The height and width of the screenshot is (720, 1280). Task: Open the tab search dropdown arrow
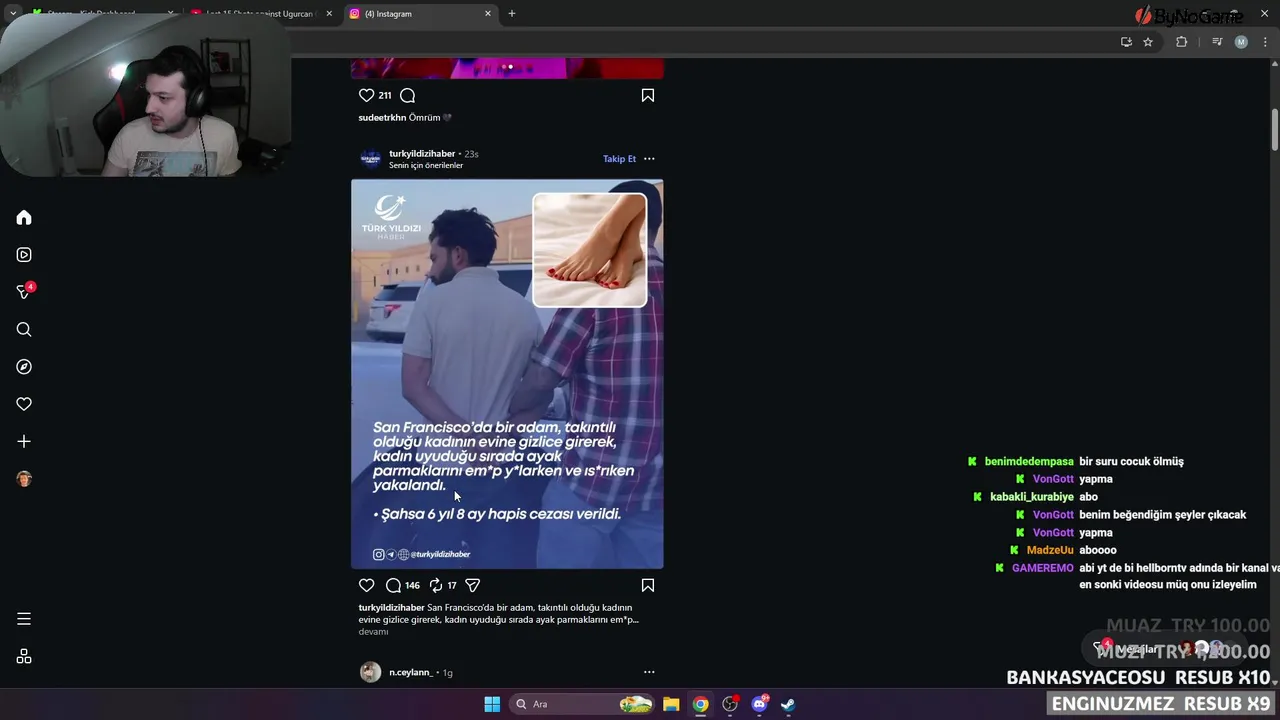point(13,14)
